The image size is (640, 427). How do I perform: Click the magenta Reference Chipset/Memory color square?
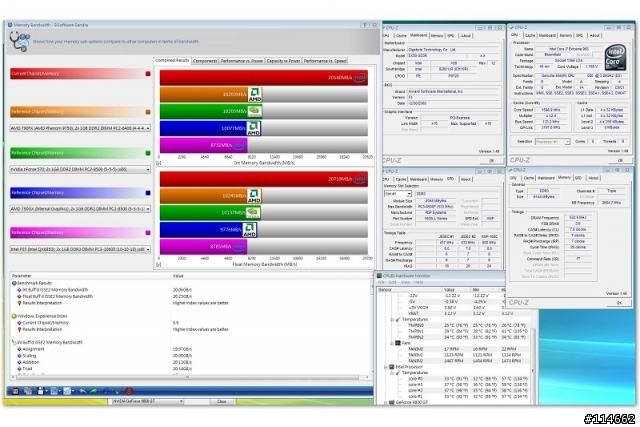tap(148, 233)
